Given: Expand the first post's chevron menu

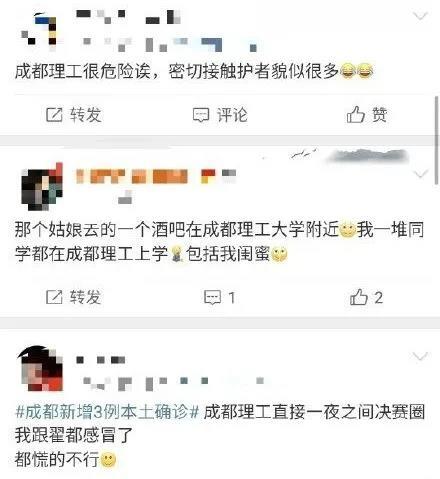Looking at the screenshot, I should pos(420,16).
